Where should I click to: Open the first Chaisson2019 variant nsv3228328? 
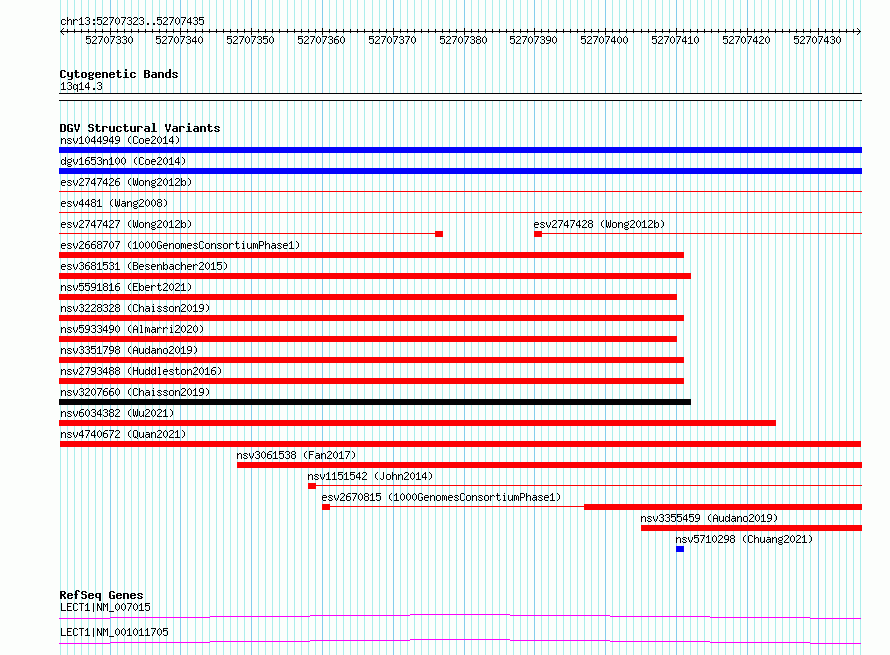point(135,308)
